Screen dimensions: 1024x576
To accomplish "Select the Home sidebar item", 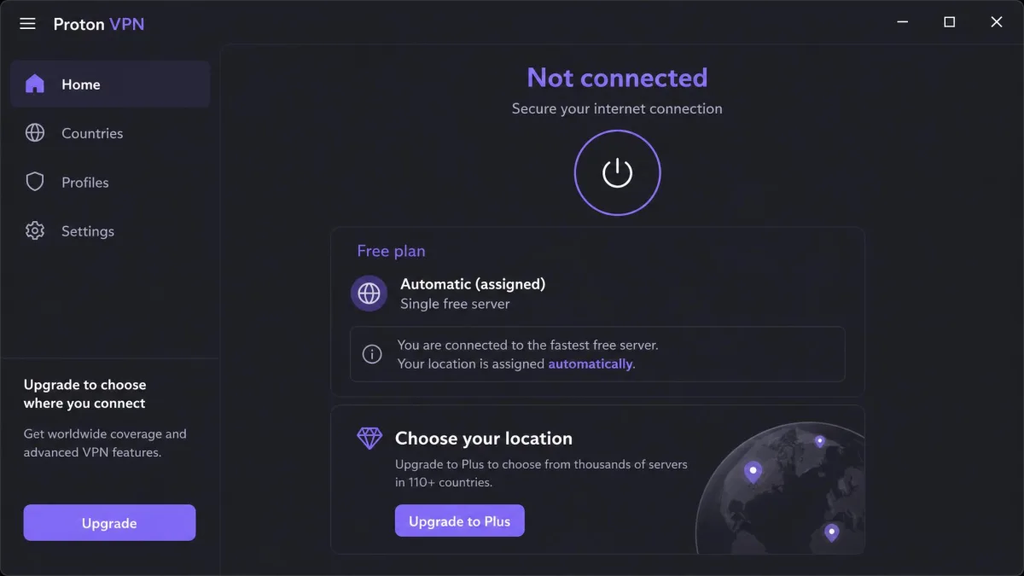I will [110, 84].
